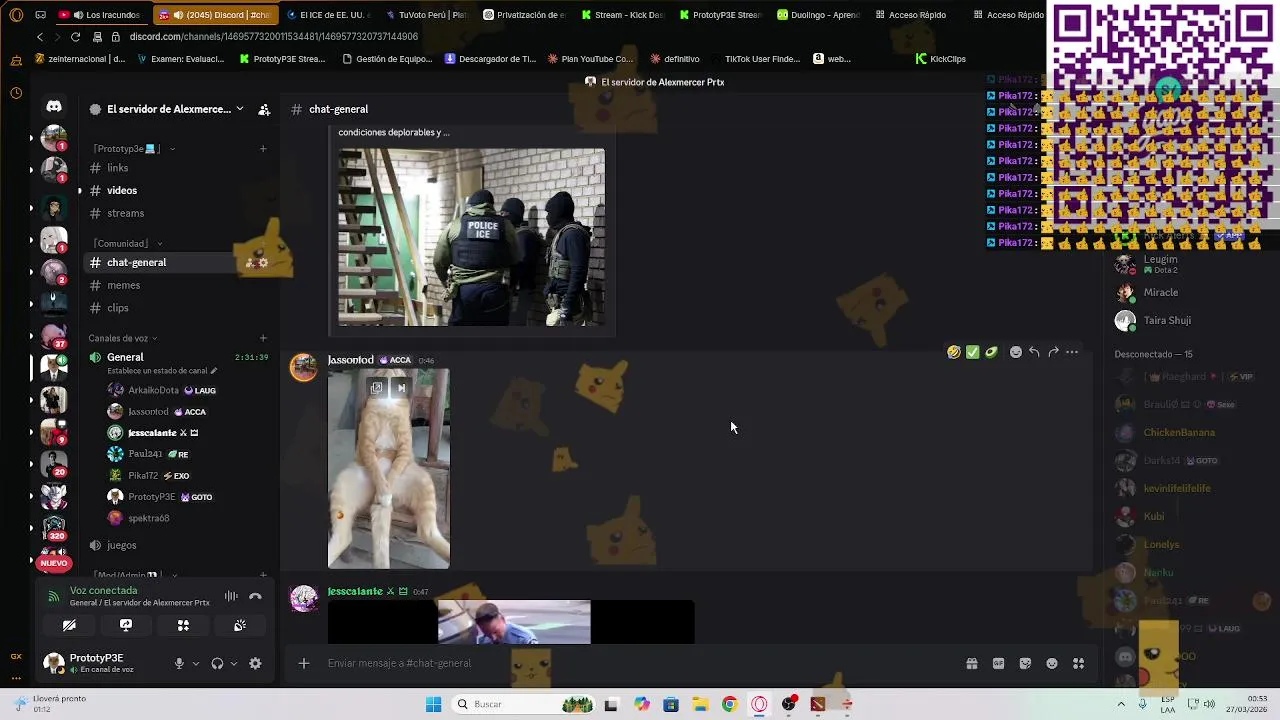The image size is (1280, 720).
Task: Open the apps launcher in the message bar
Action: tap(1079, 663)
